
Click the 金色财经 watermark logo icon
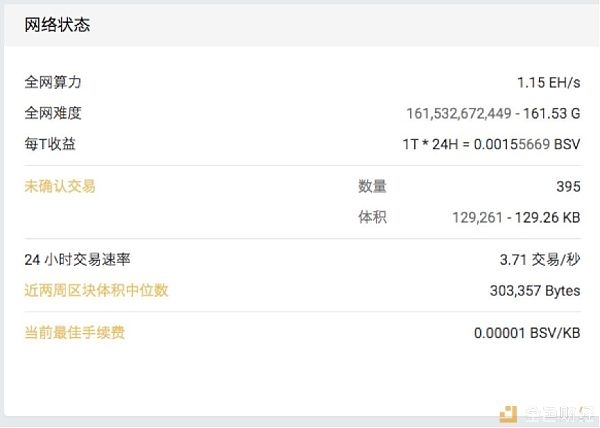tap(508, 415)
